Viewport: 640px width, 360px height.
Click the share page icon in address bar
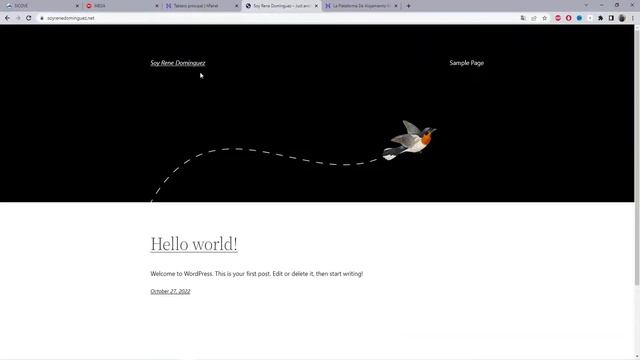(x=534, y=18)
